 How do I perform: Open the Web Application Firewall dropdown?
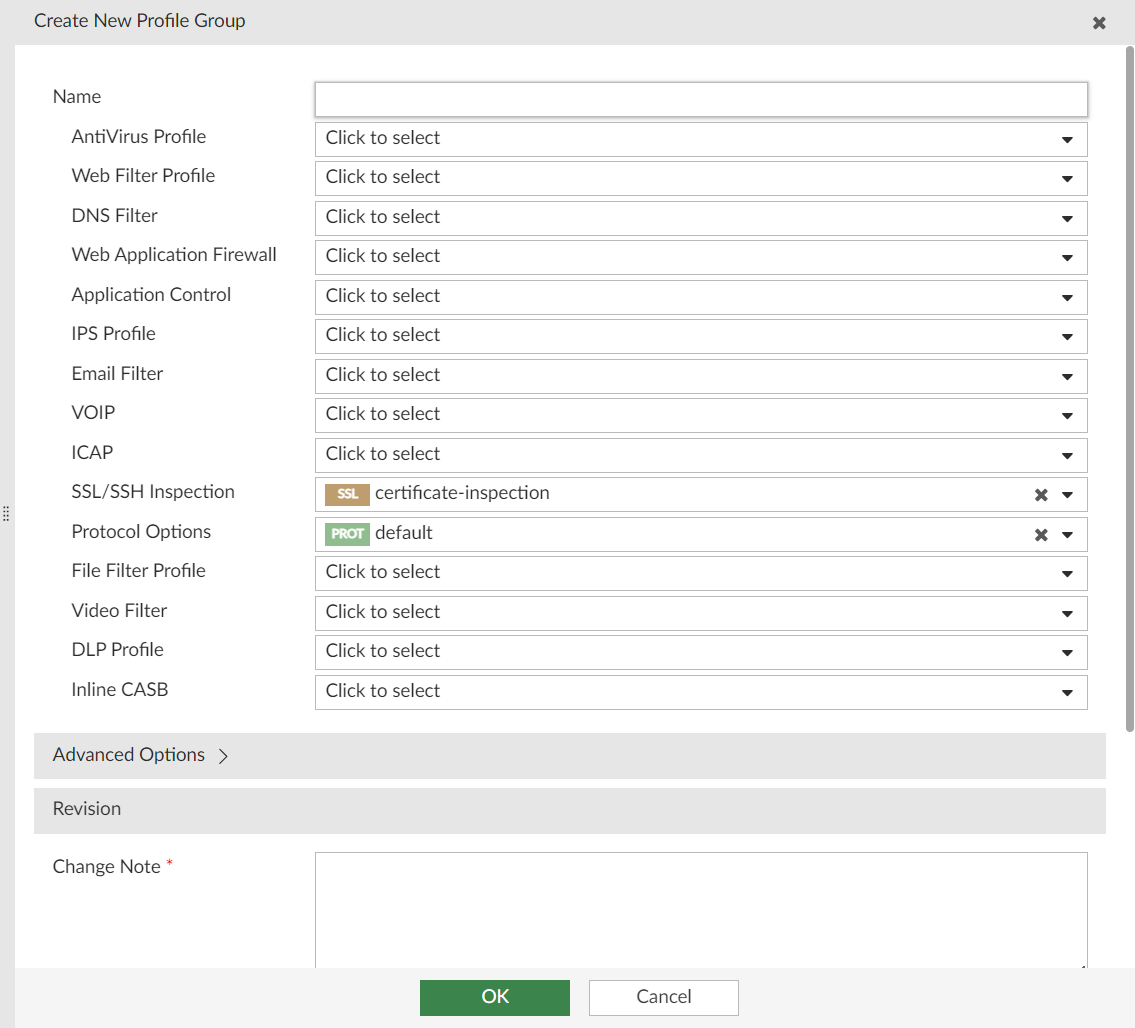1069,257
